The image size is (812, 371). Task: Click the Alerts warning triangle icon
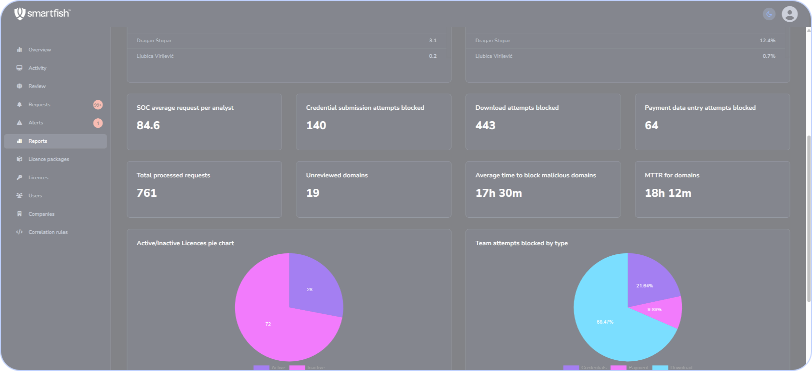point(19,123)
